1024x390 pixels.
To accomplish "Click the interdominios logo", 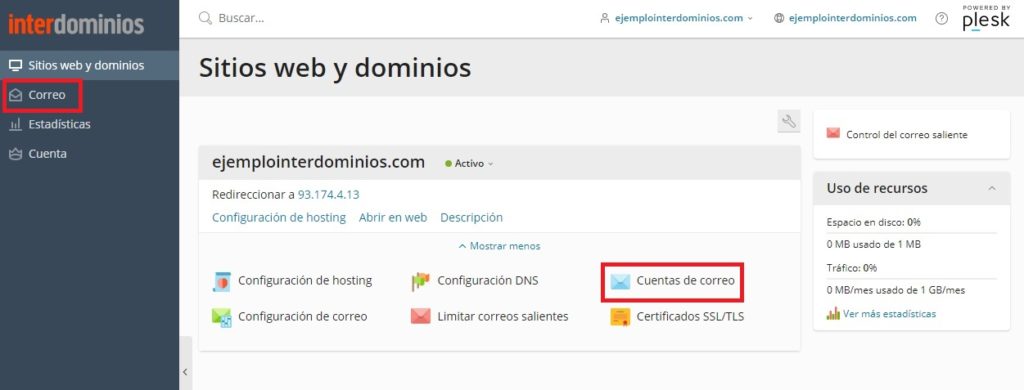I will pos(76,24).
